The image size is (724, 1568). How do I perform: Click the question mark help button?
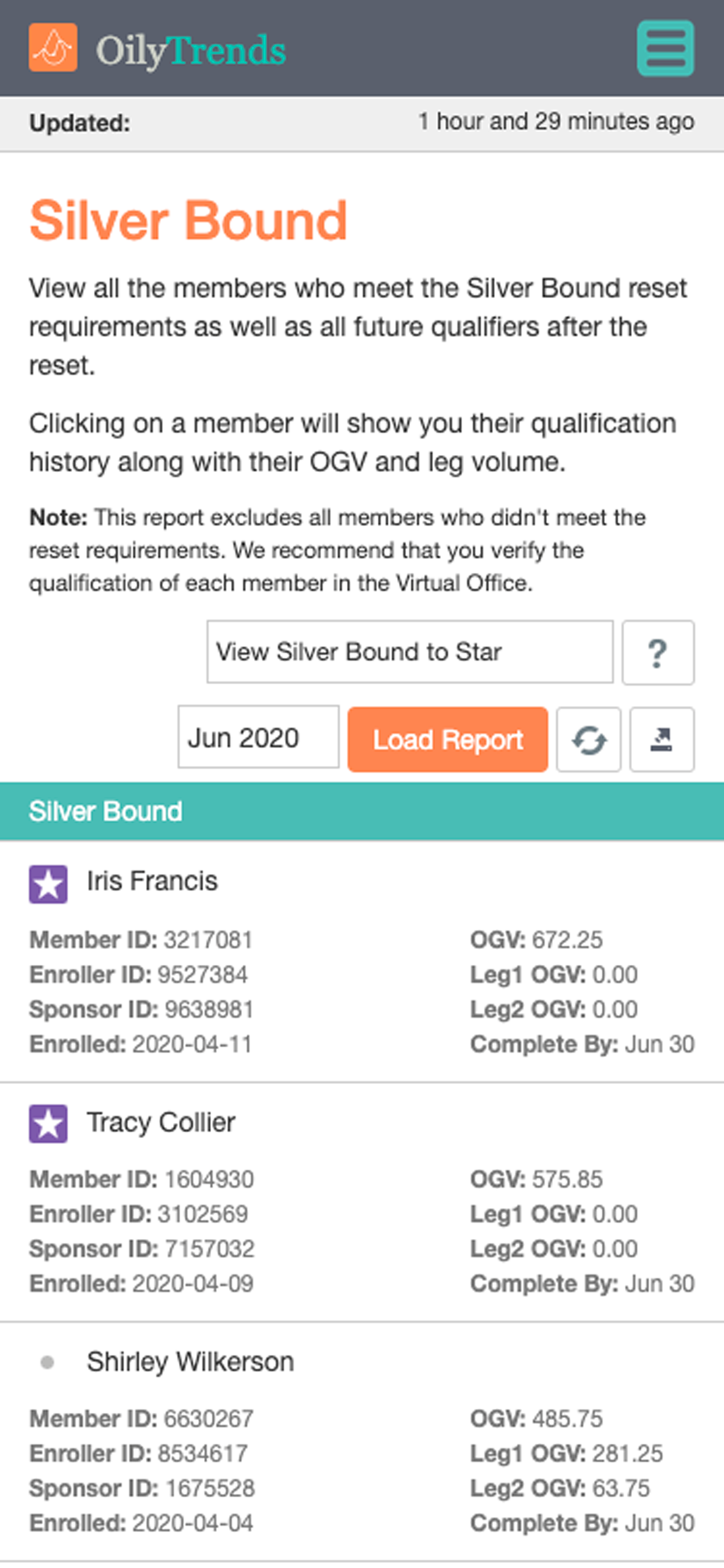(x=658, y=653)
